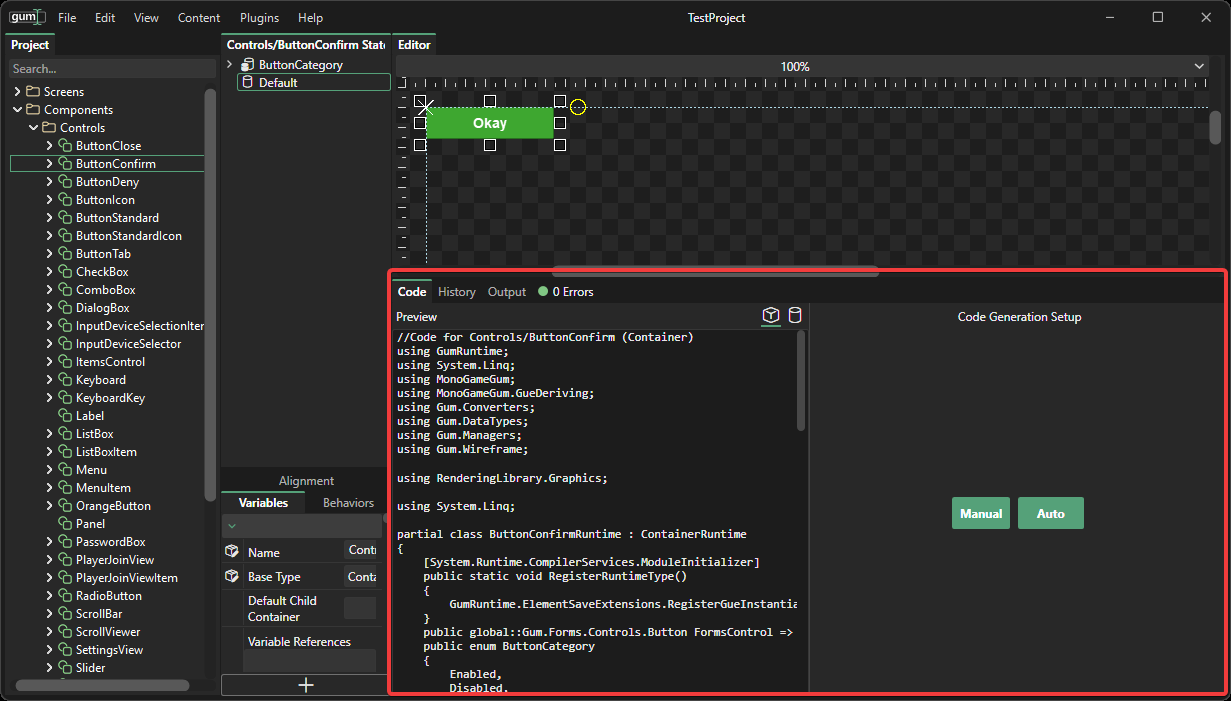1231x701 pixels.
Task: Click the Controls folder icon
Action: (x=49, y=128)
